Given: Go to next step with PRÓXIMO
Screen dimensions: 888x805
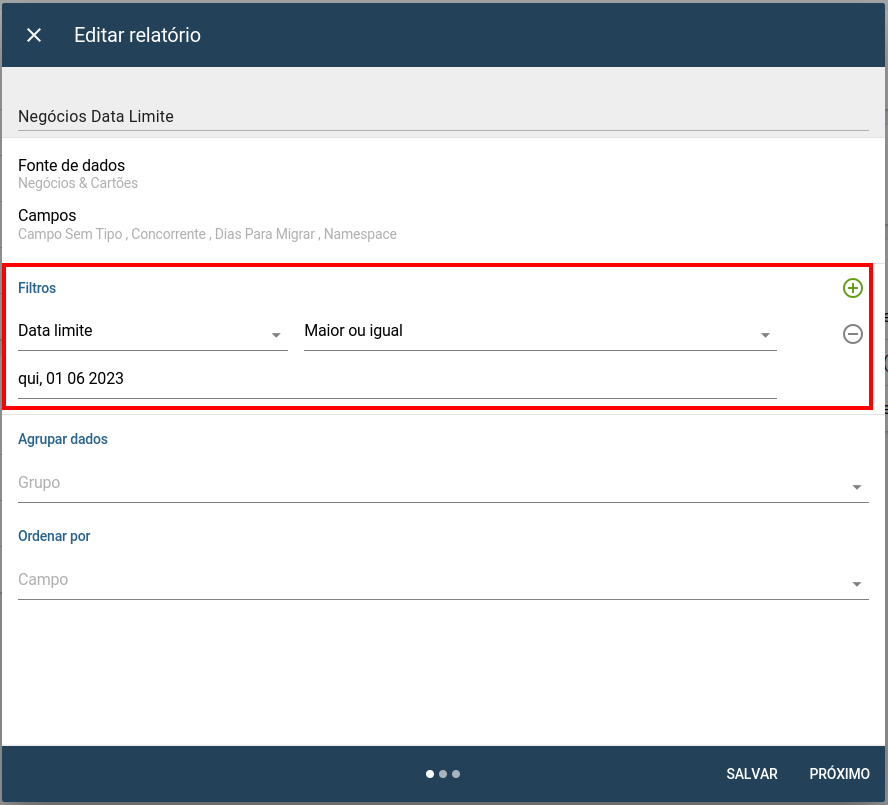Looking at the screenshot, I should coord(839,774).
